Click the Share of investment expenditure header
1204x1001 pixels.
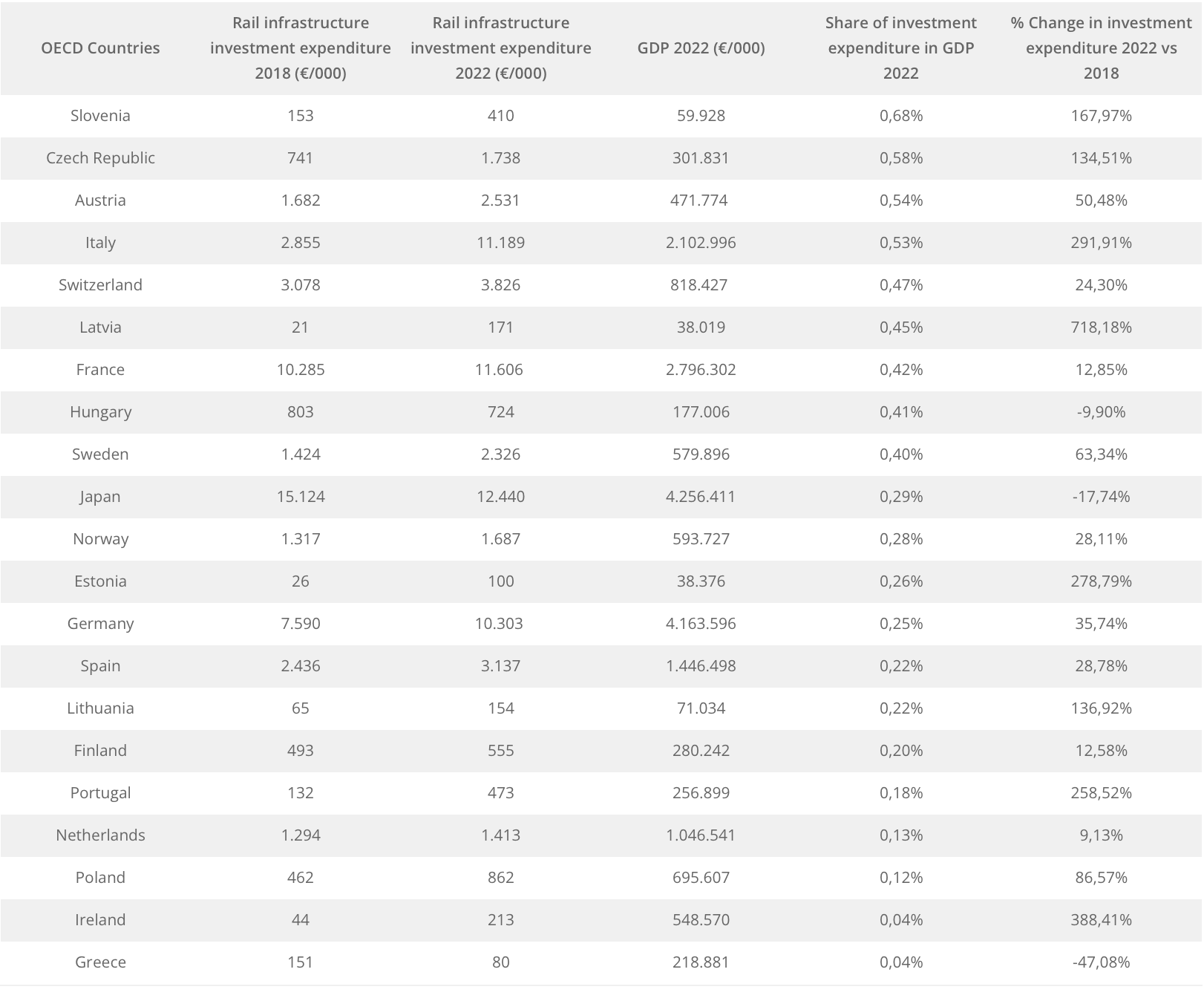[x=901, y=48]
